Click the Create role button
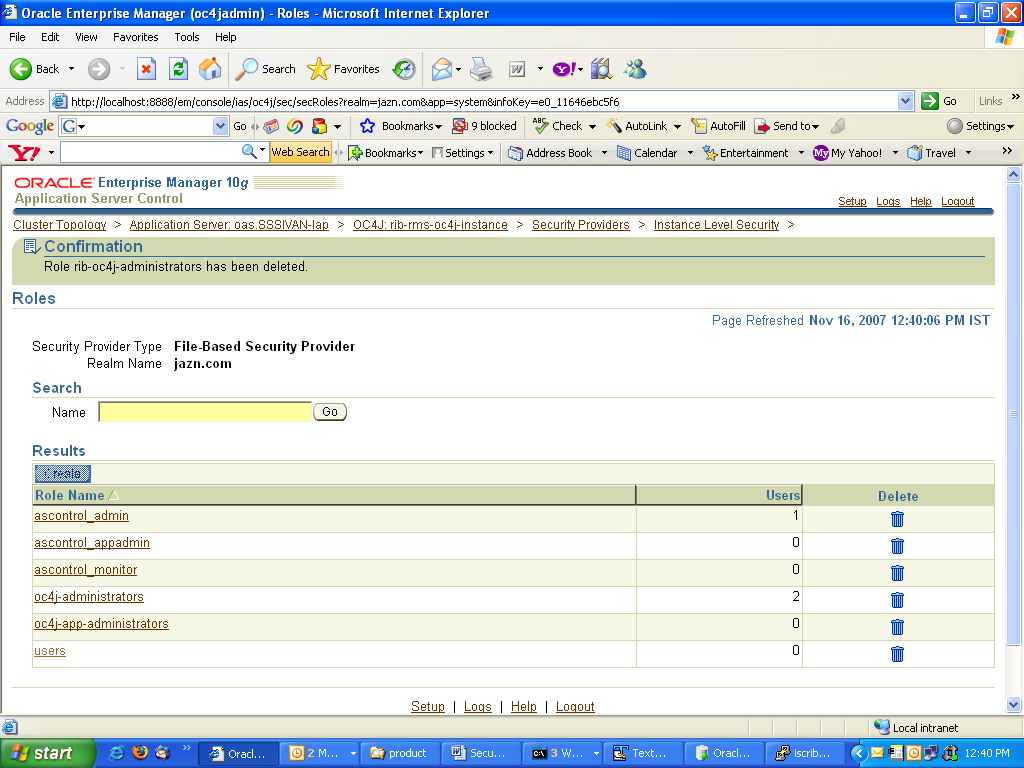 pyautogui.click(x=63, y=473)
